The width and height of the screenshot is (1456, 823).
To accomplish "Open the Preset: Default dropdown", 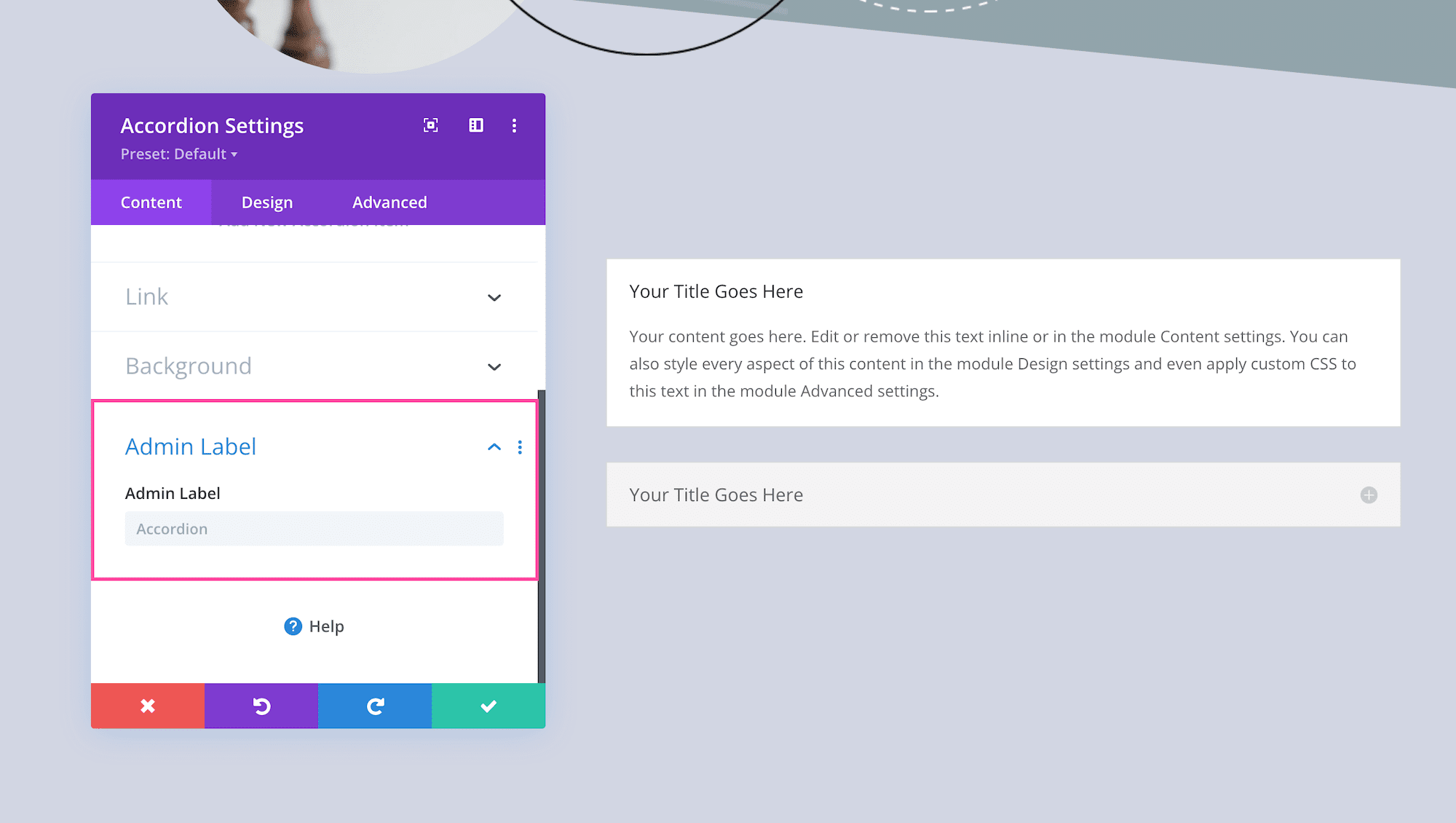I will (179, 154).
